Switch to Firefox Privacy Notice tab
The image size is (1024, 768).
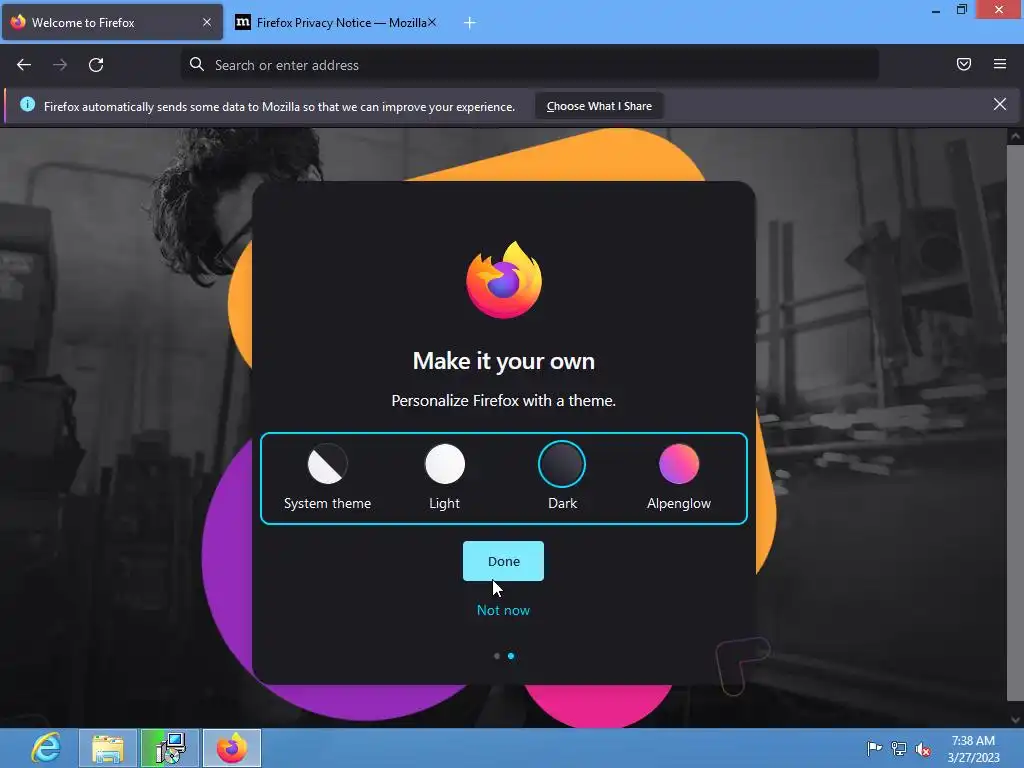tap(336, 22)
